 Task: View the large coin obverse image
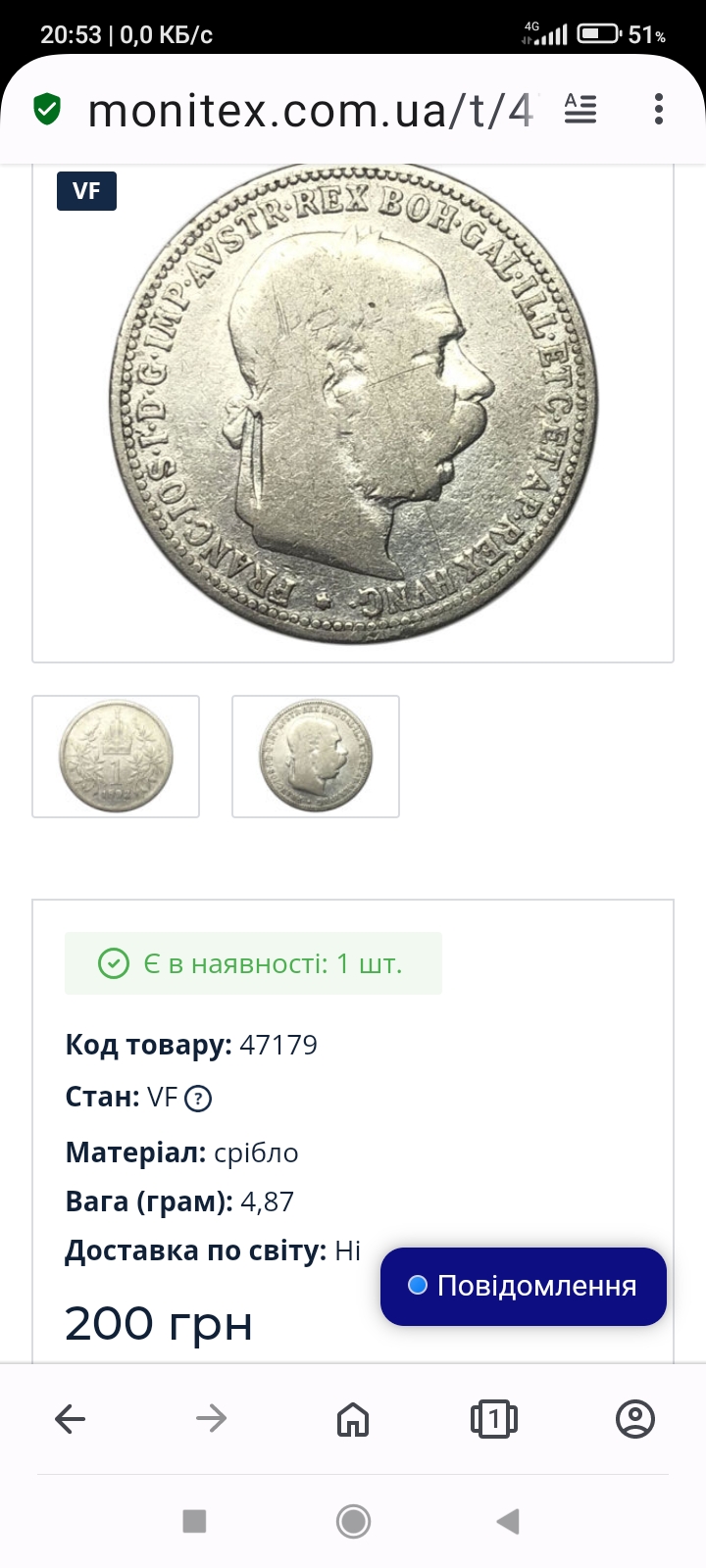point(353,404)
